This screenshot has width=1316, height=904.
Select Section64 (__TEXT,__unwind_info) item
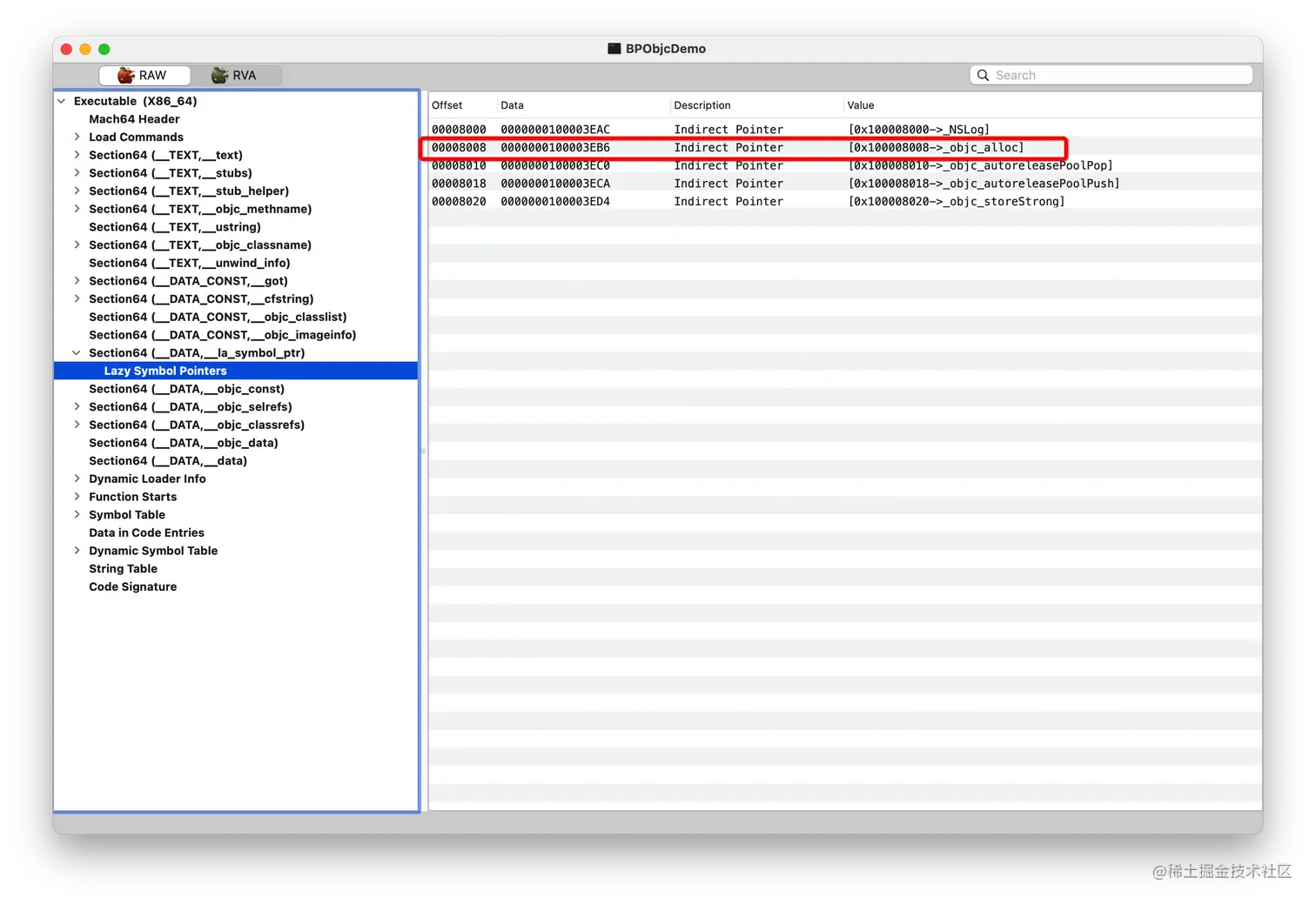point(190,263)
